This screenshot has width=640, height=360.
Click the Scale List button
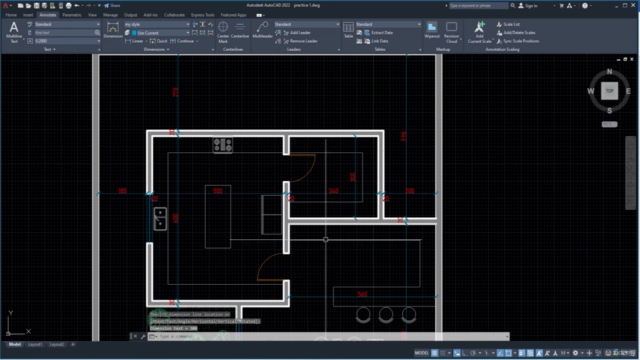[508, 24]
